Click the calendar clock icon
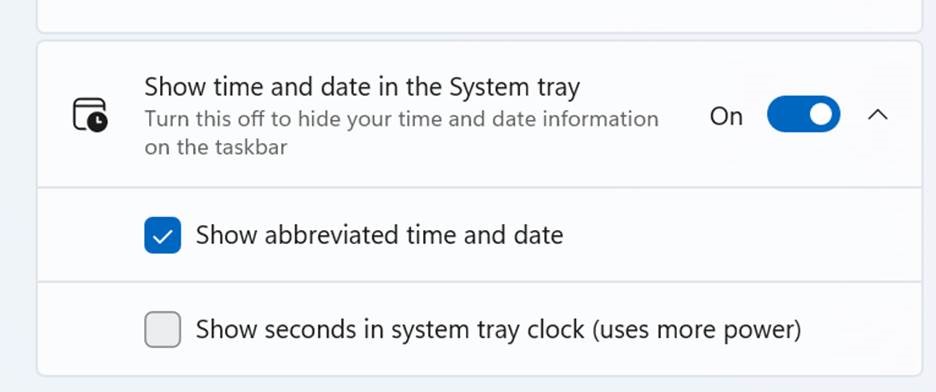Screen dimensions: 936x392 (90, 115)
